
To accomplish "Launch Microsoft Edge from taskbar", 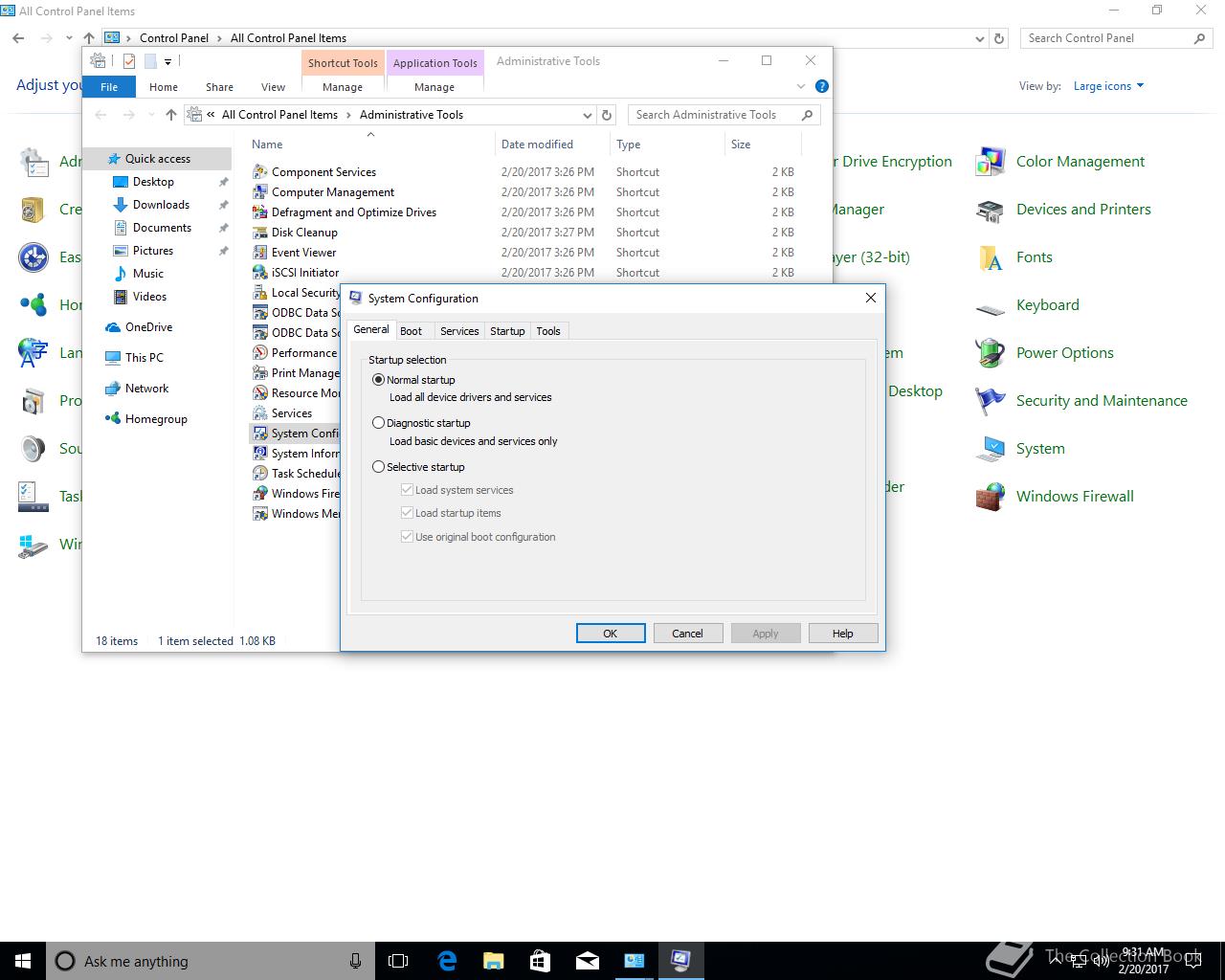I will click(447, 961).
